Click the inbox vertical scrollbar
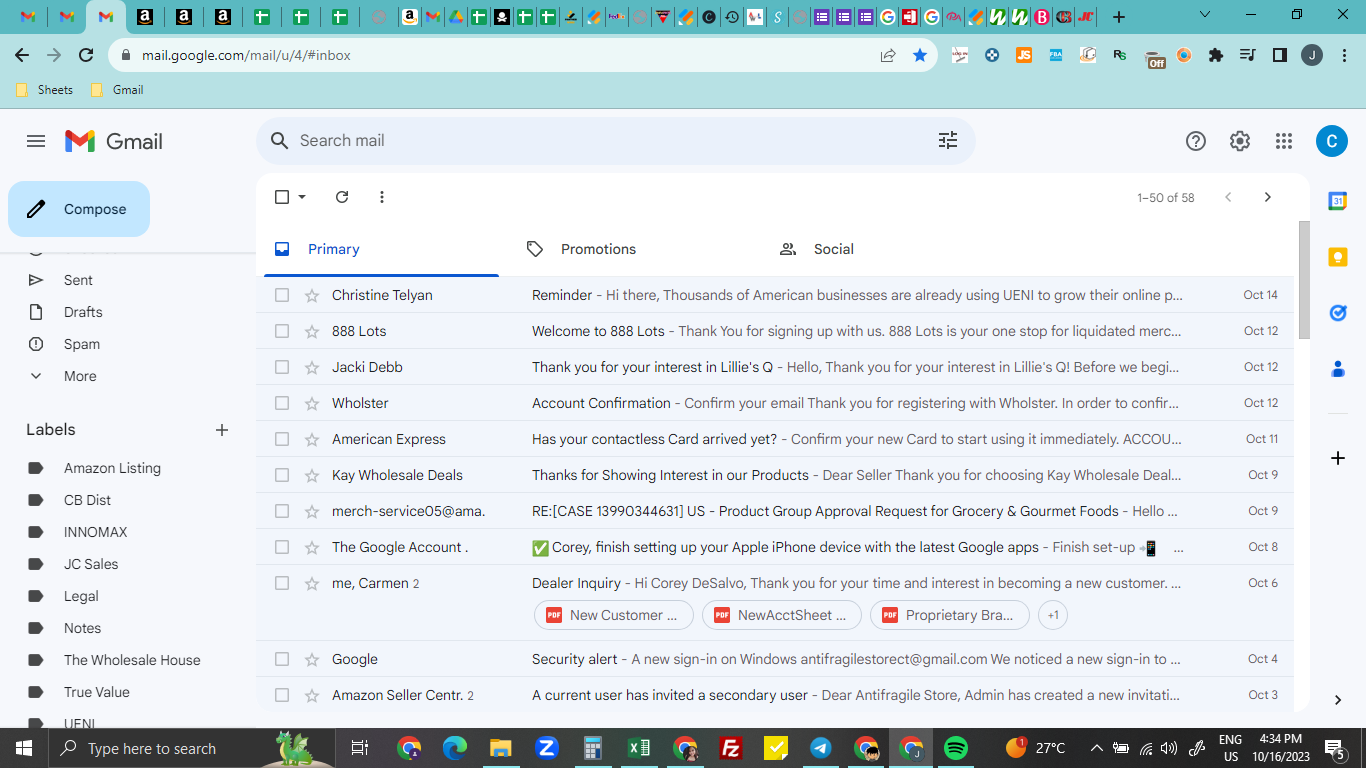Screen dimensions: 1366x768 click(x=1304, y=280)
